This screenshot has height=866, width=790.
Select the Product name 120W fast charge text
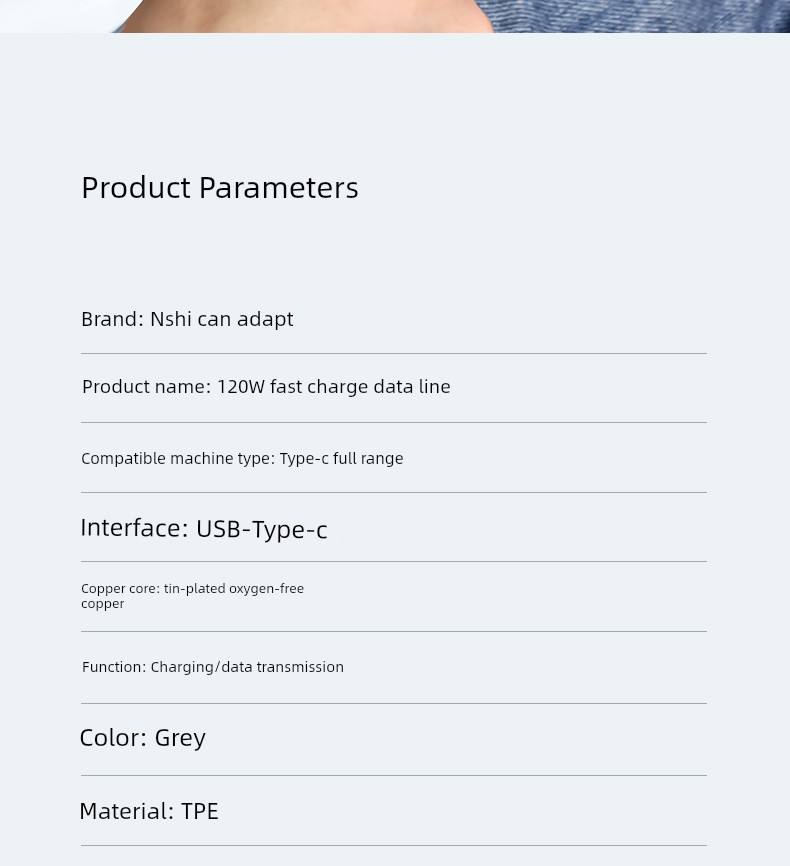[x=266, y=387]
